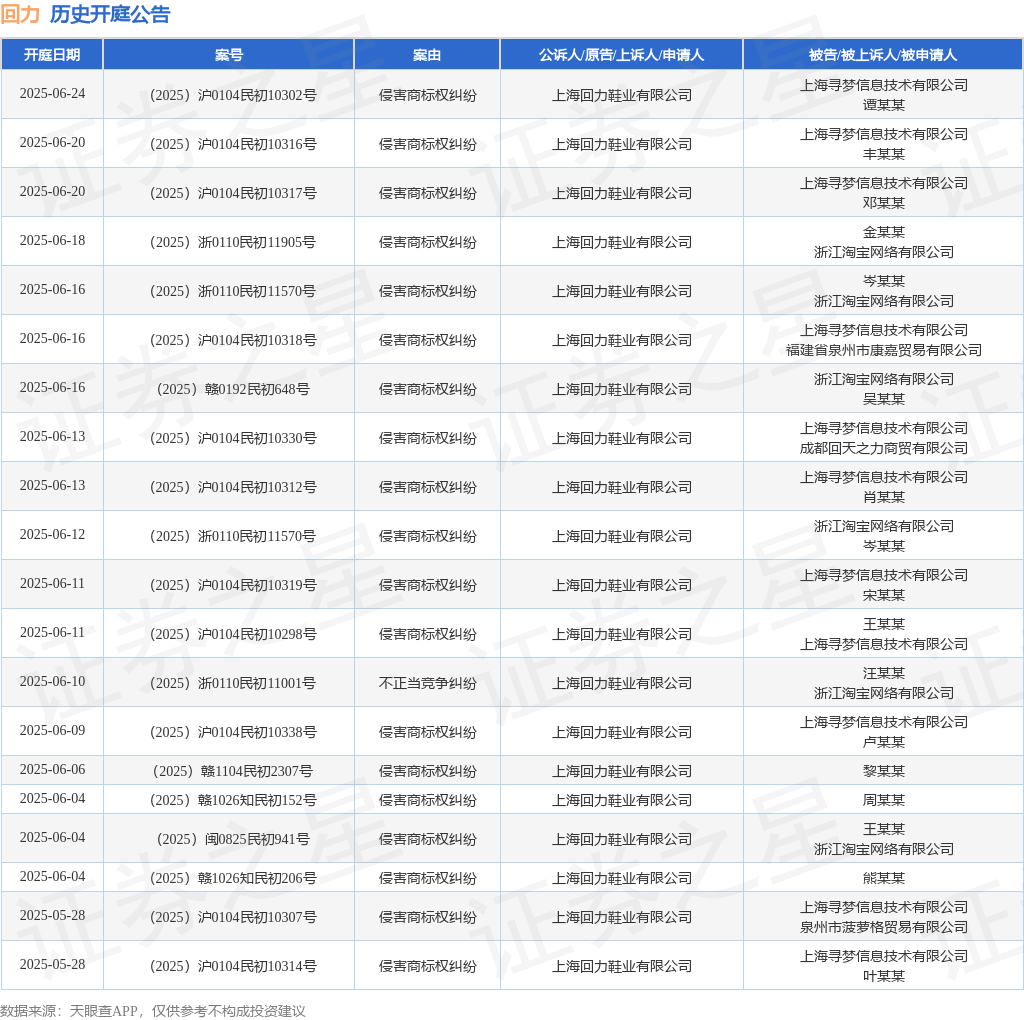This screenshot has height=1020, width=1024.
Task: Click defendant 成都回天之力商贸有限公司
Action: (x=884, y=448)
